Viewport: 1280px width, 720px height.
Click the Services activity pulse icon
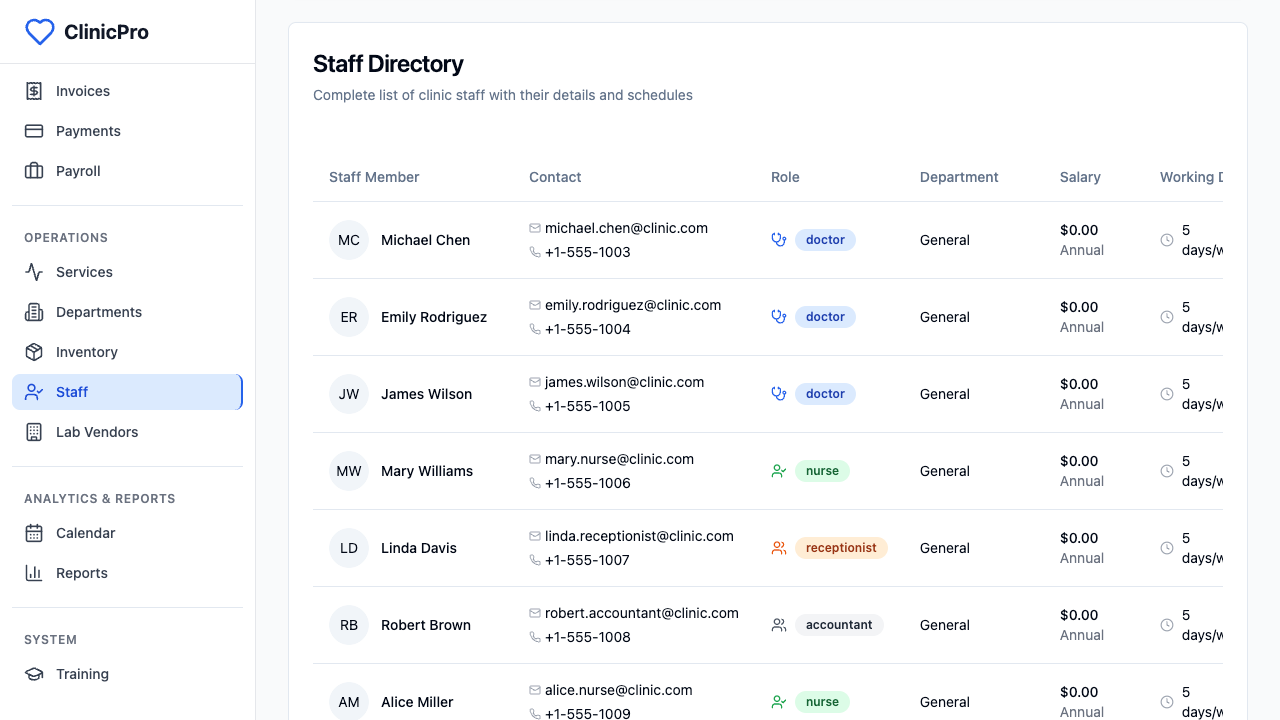[x=34, y=272]
